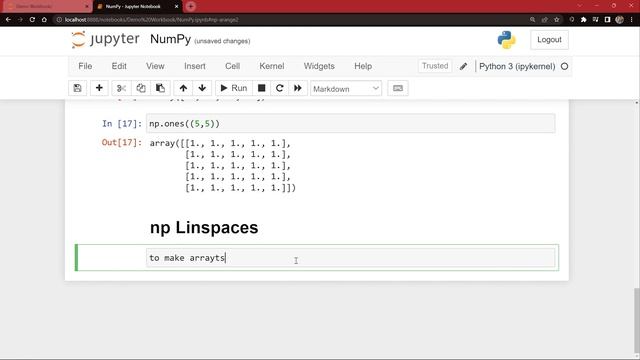Screen dimensions: 640x360
Task: Open the Kernel menu
Action: 272,66
